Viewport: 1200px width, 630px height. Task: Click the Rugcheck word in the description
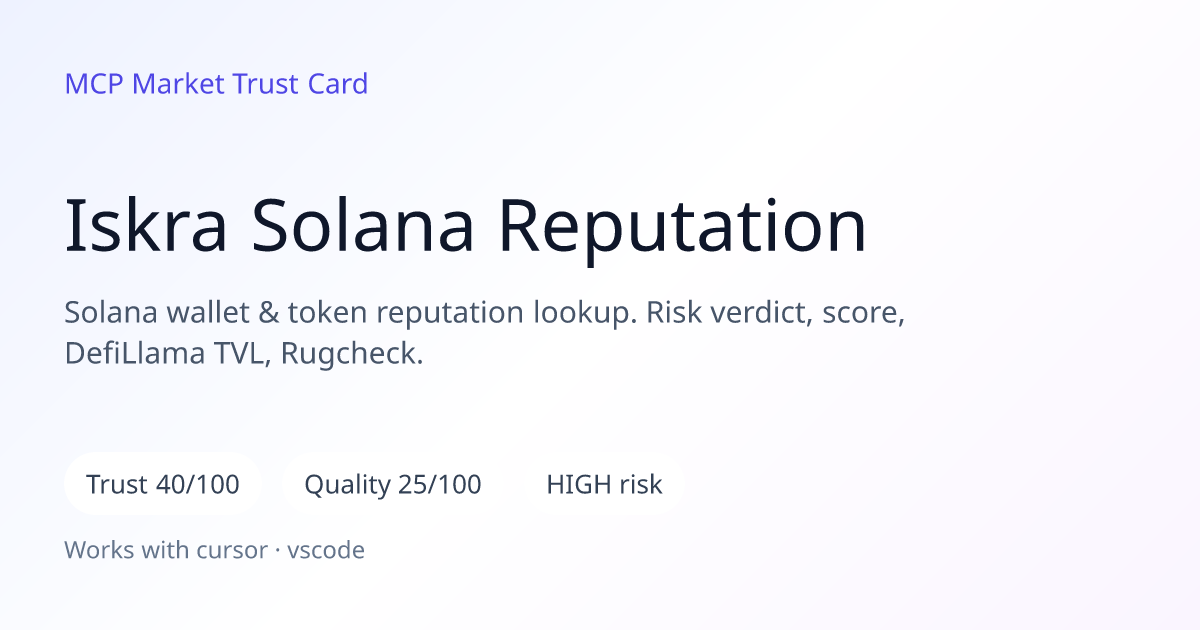pyautogui.click(x=352, y=354)
